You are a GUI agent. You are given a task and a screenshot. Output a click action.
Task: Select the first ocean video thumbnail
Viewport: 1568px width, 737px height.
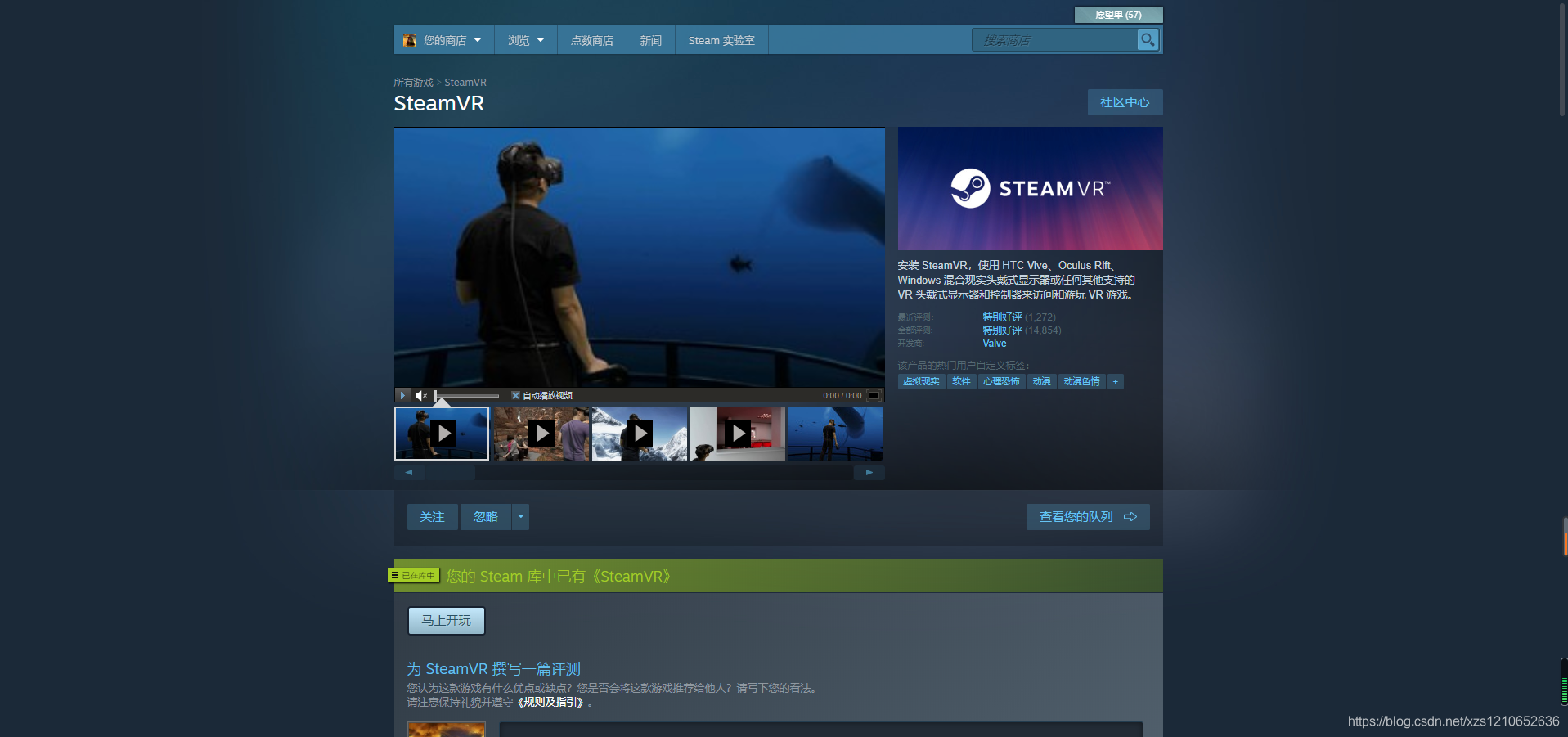point(442,434)
